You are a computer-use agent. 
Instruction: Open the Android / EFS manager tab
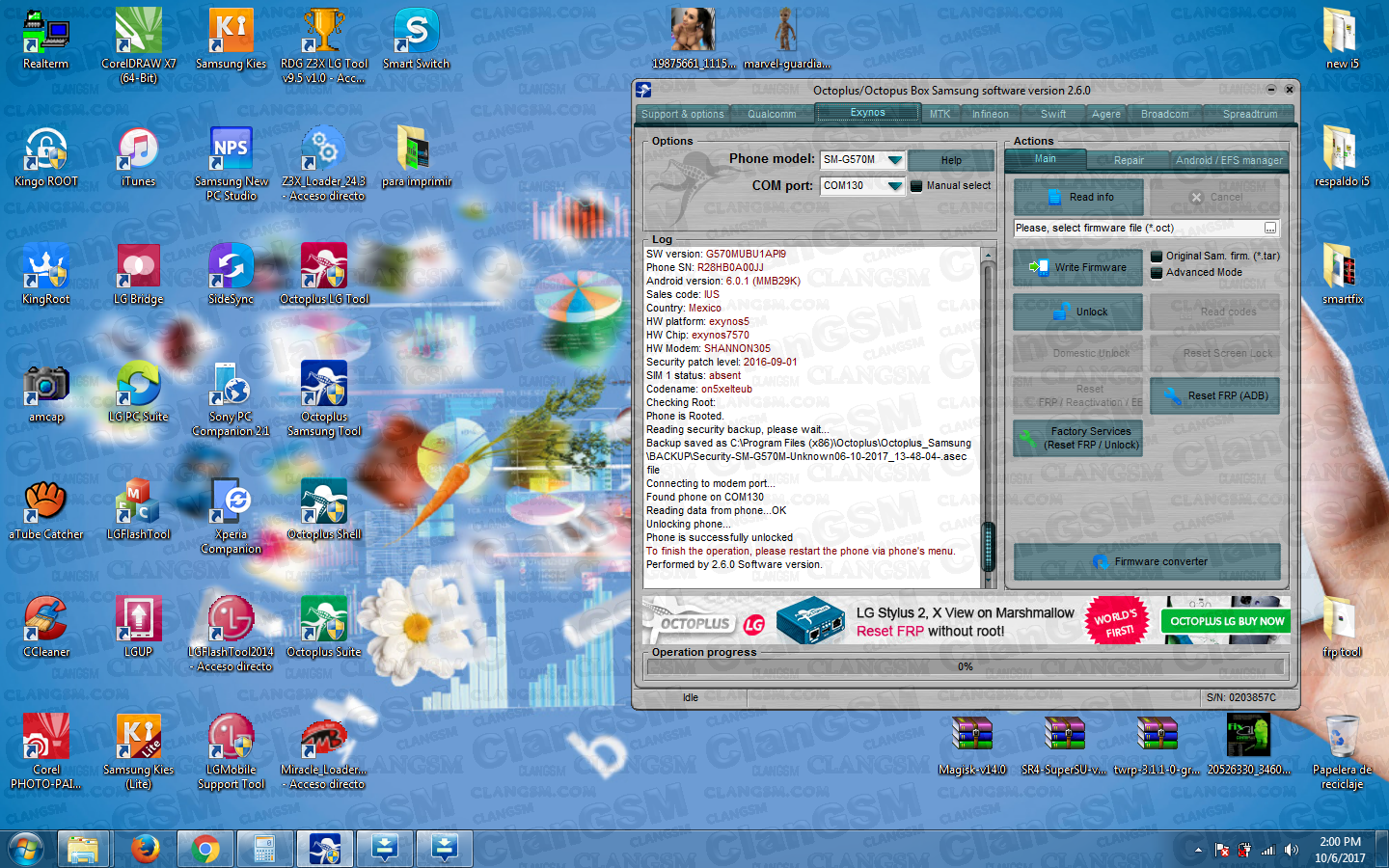(x=1229, y=160)
